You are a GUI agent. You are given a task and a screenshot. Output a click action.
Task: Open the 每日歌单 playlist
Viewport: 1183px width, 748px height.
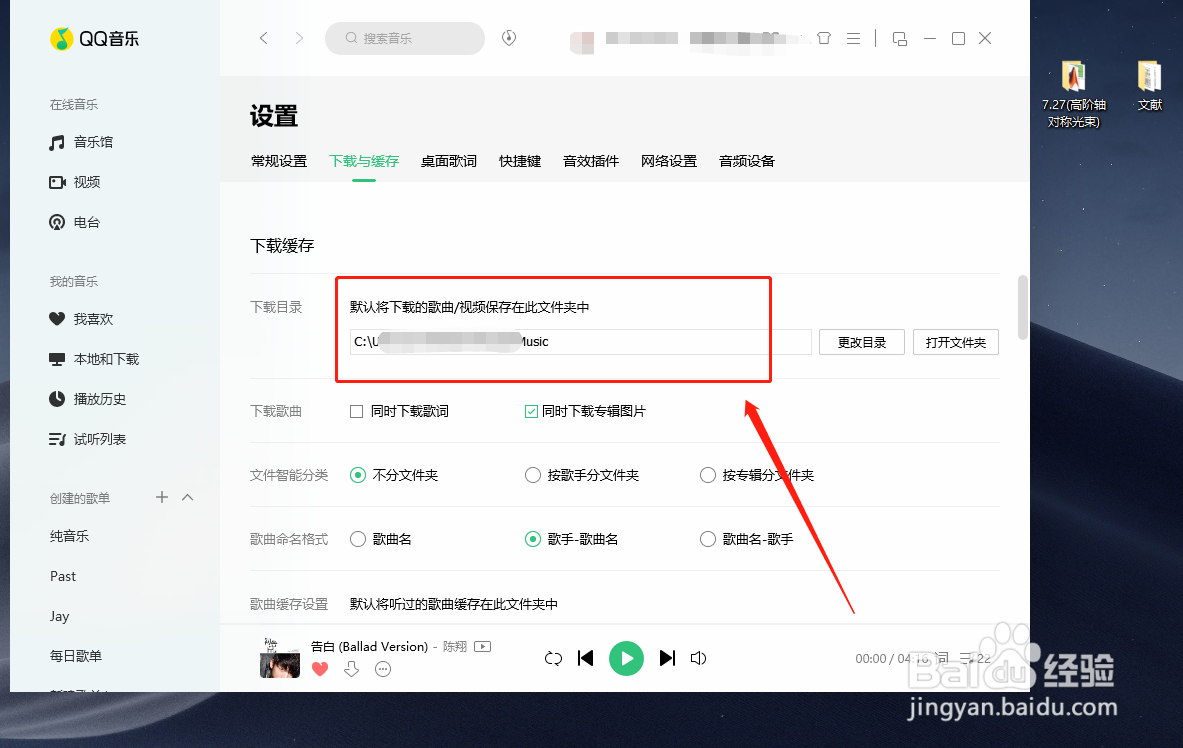[x=75, y=656]
